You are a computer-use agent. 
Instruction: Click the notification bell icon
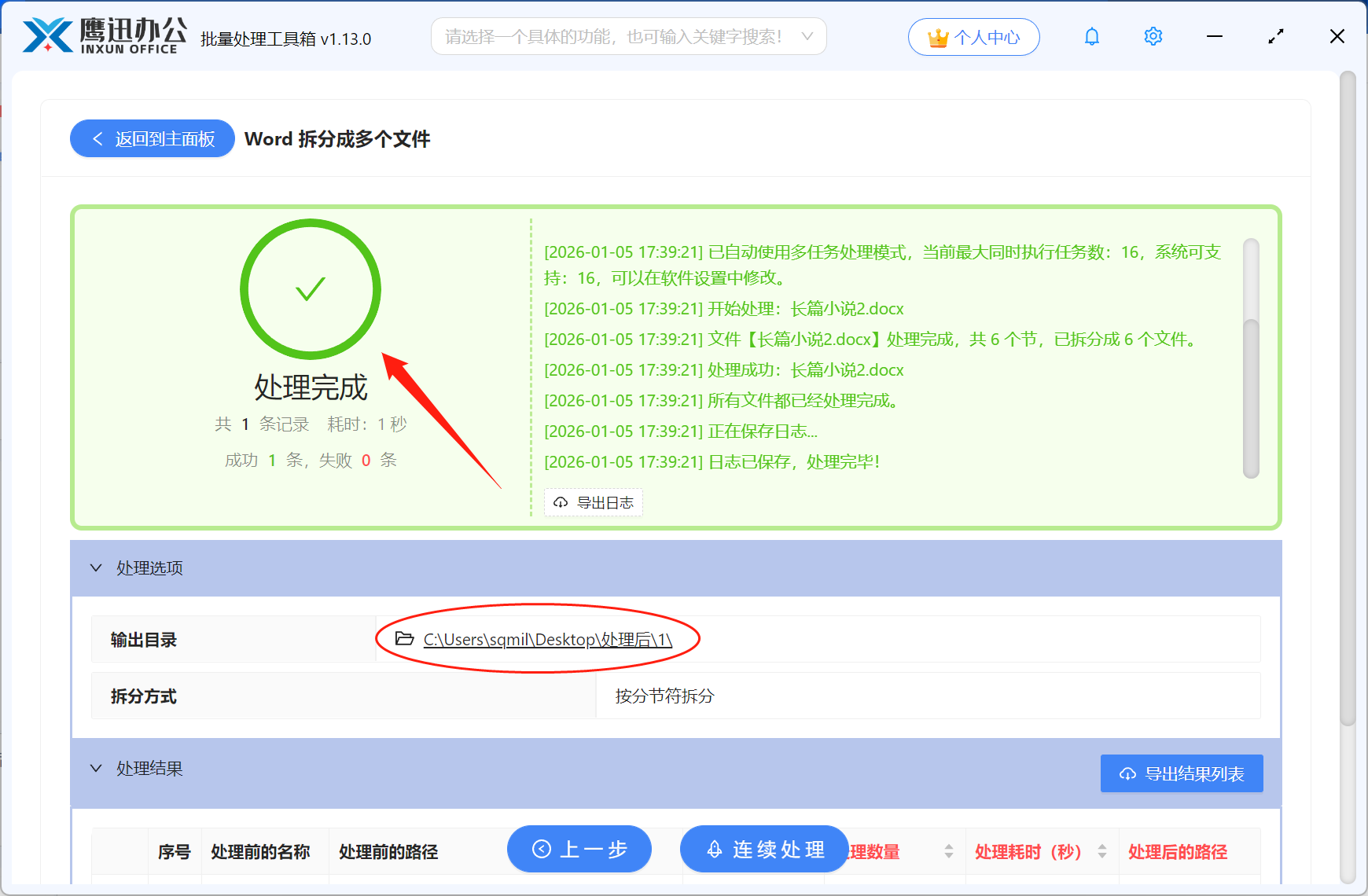point(1091,36)
